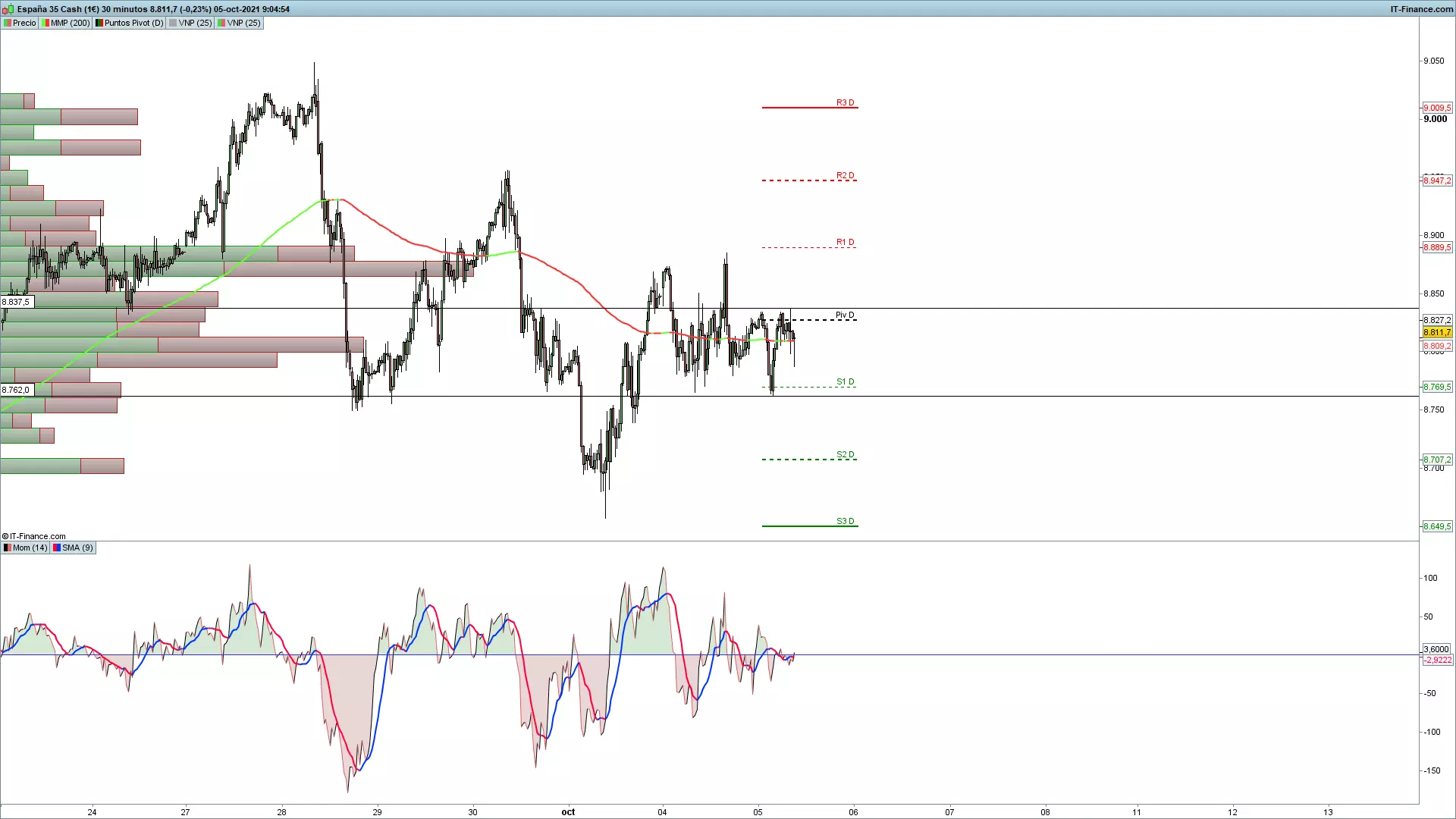The width and height of the screenshot is (1456, 819).
Task: Click the 3,6000 momentum value tag
Action: (x=1436, y=649)
